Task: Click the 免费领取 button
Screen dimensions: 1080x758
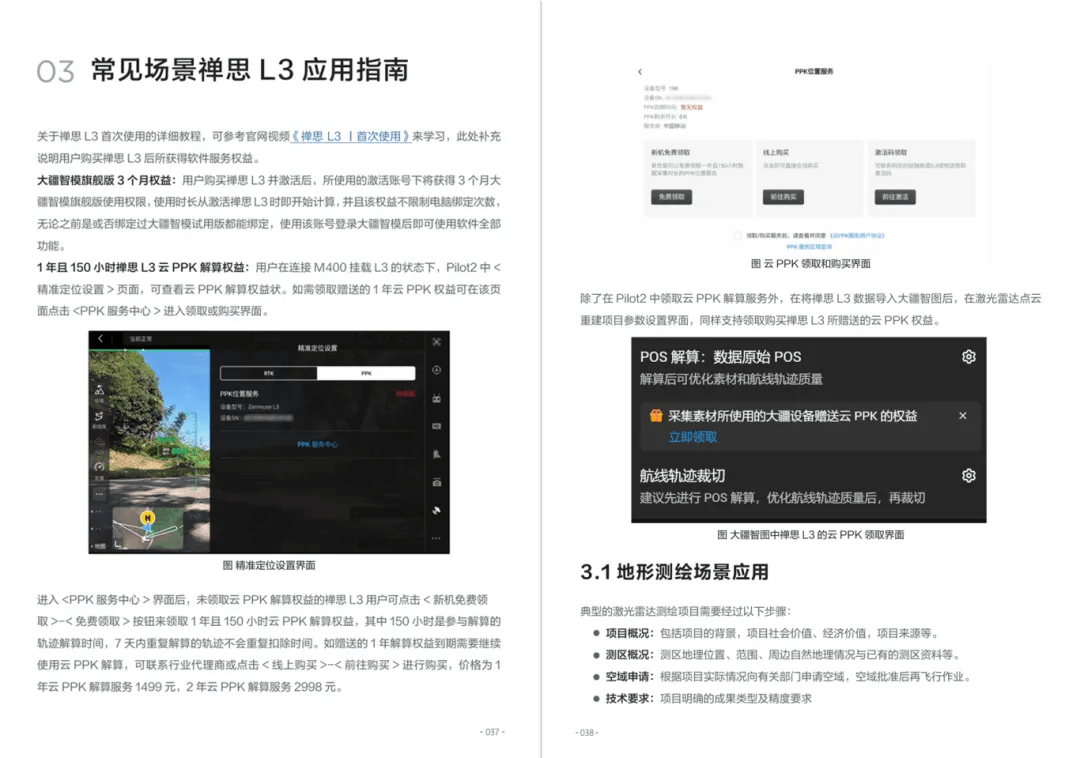Action: [x=672, y=197]
